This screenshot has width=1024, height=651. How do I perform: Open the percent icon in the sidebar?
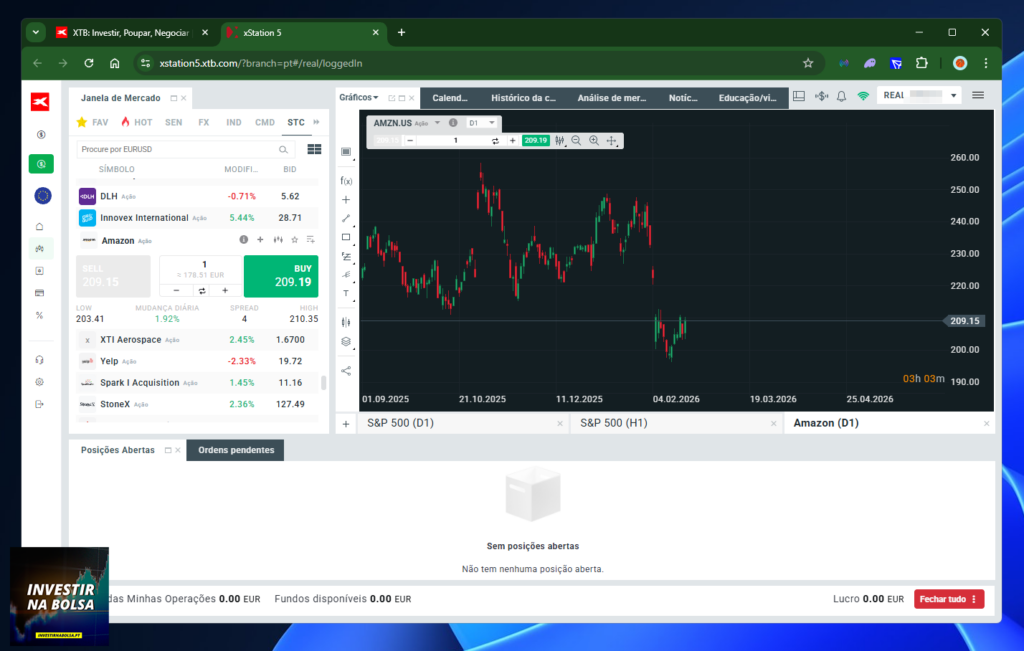(x=40, y=315)
